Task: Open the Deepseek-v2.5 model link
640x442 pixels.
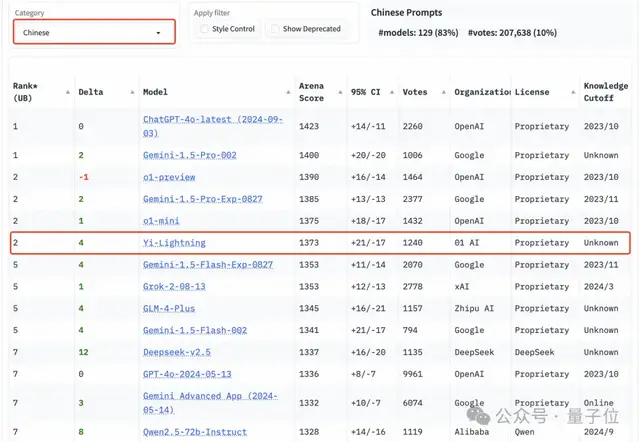Action: [177, 352]
